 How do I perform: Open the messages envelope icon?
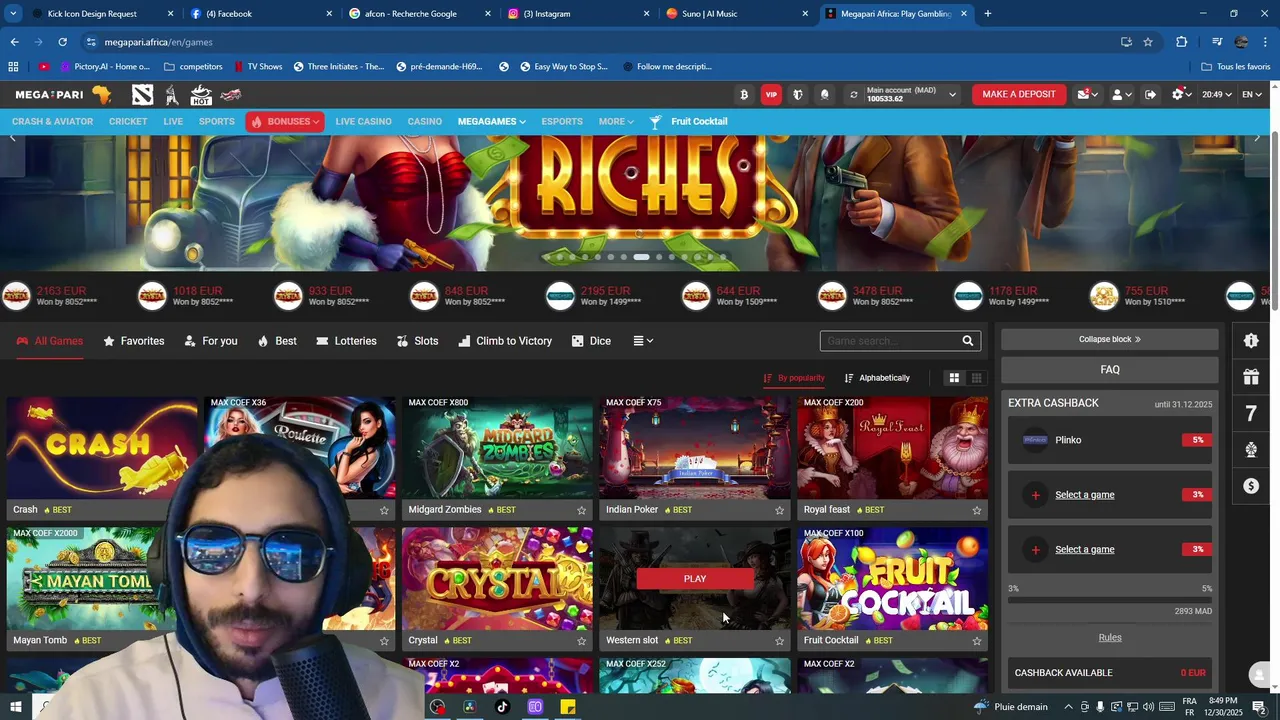pos(1087,94)
